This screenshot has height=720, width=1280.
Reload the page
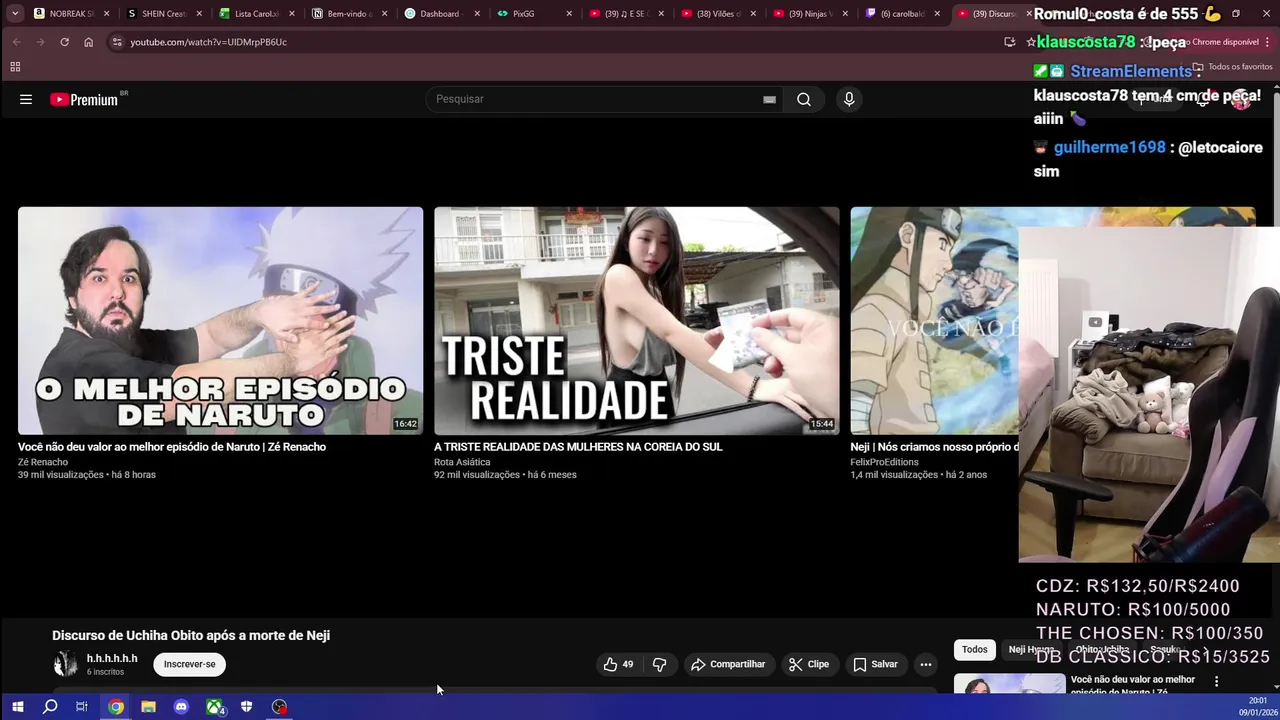coord(64,42)
